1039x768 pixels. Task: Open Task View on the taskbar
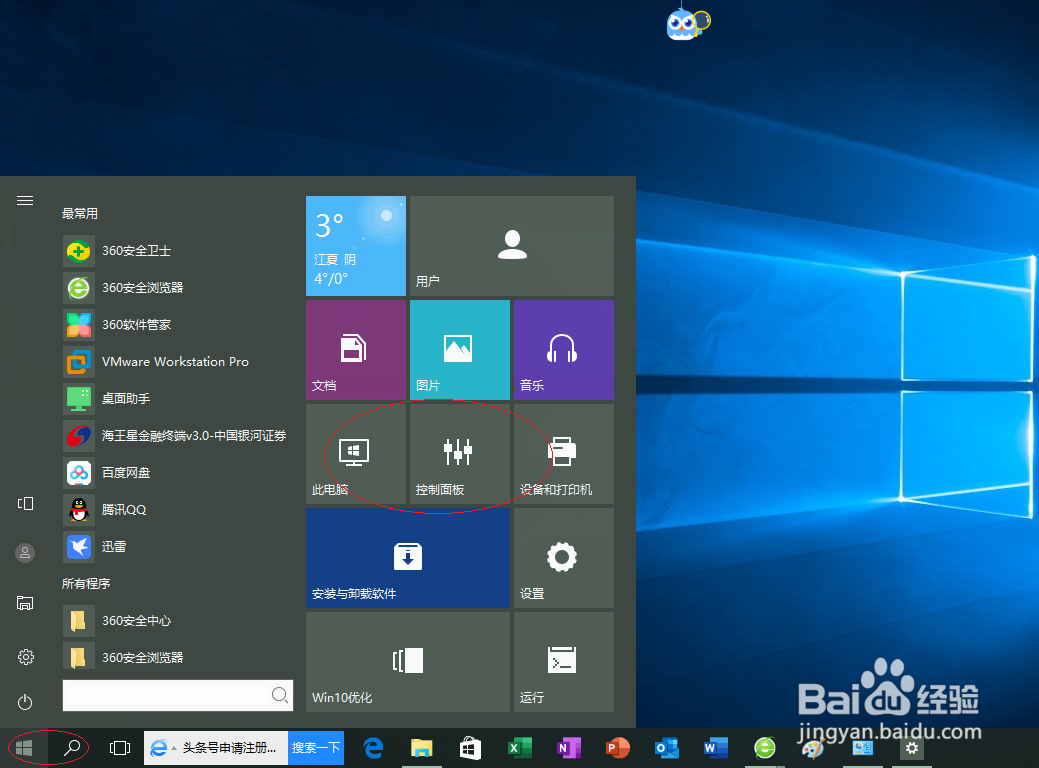pyautogui.click(x=120, y=748)
